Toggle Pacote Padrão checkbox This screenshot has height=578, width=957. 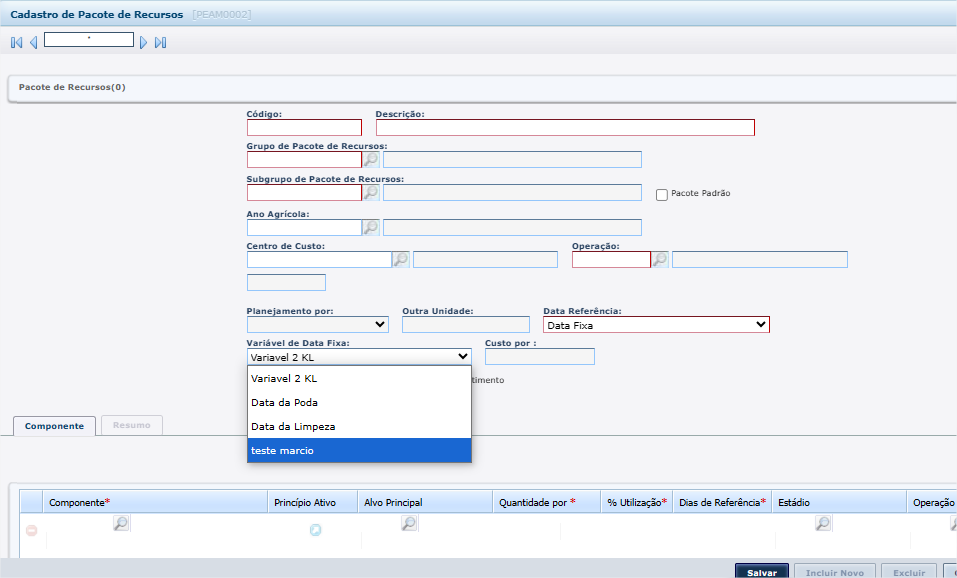pyautogui.click(x=662, y=195)
